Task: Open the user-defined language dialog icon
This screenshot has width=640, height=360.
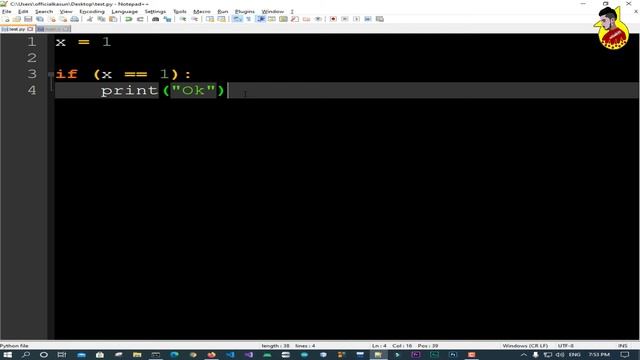Action: 272,19
